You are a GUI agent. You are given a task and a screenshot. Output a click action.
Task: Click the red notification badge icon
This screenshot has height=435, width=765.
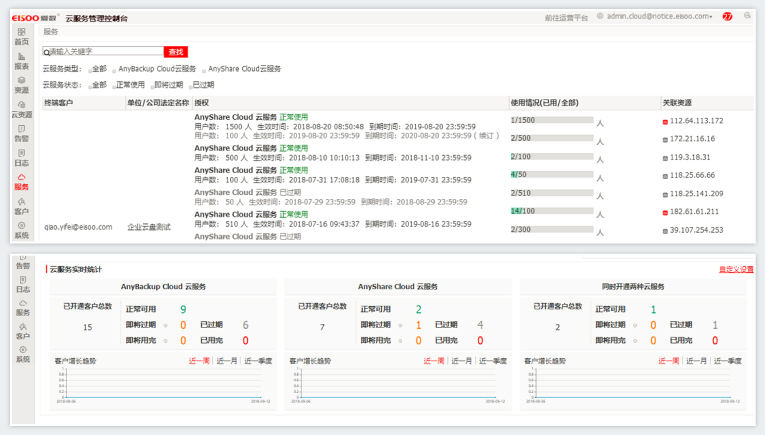pyautogui.click(x=727, y=17)
